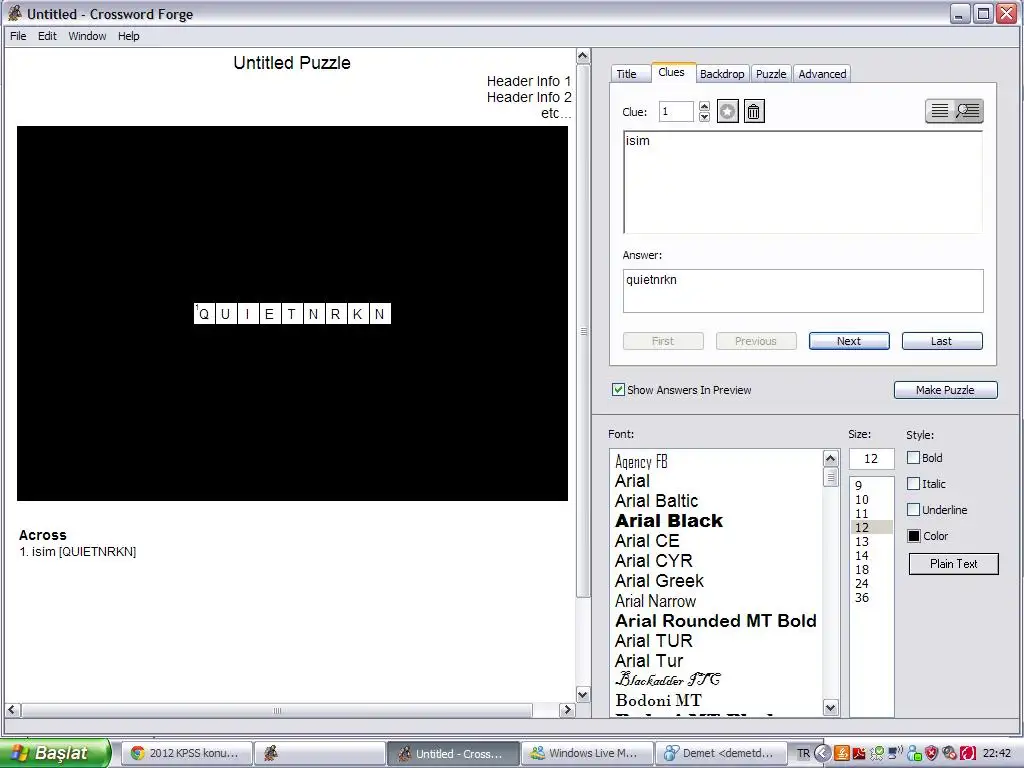The image size is (1024, 768).
Task: Choose font size 9
Action: 859,486
